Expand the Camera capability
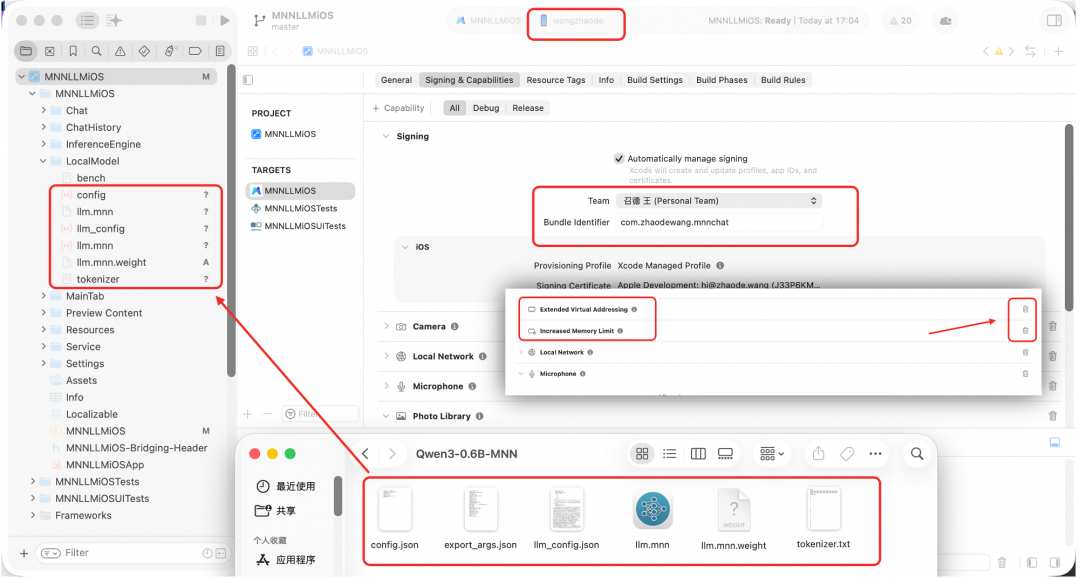The height and width of the screenshot is (578, 1080). pyautogui.click(x=386, y=327)
